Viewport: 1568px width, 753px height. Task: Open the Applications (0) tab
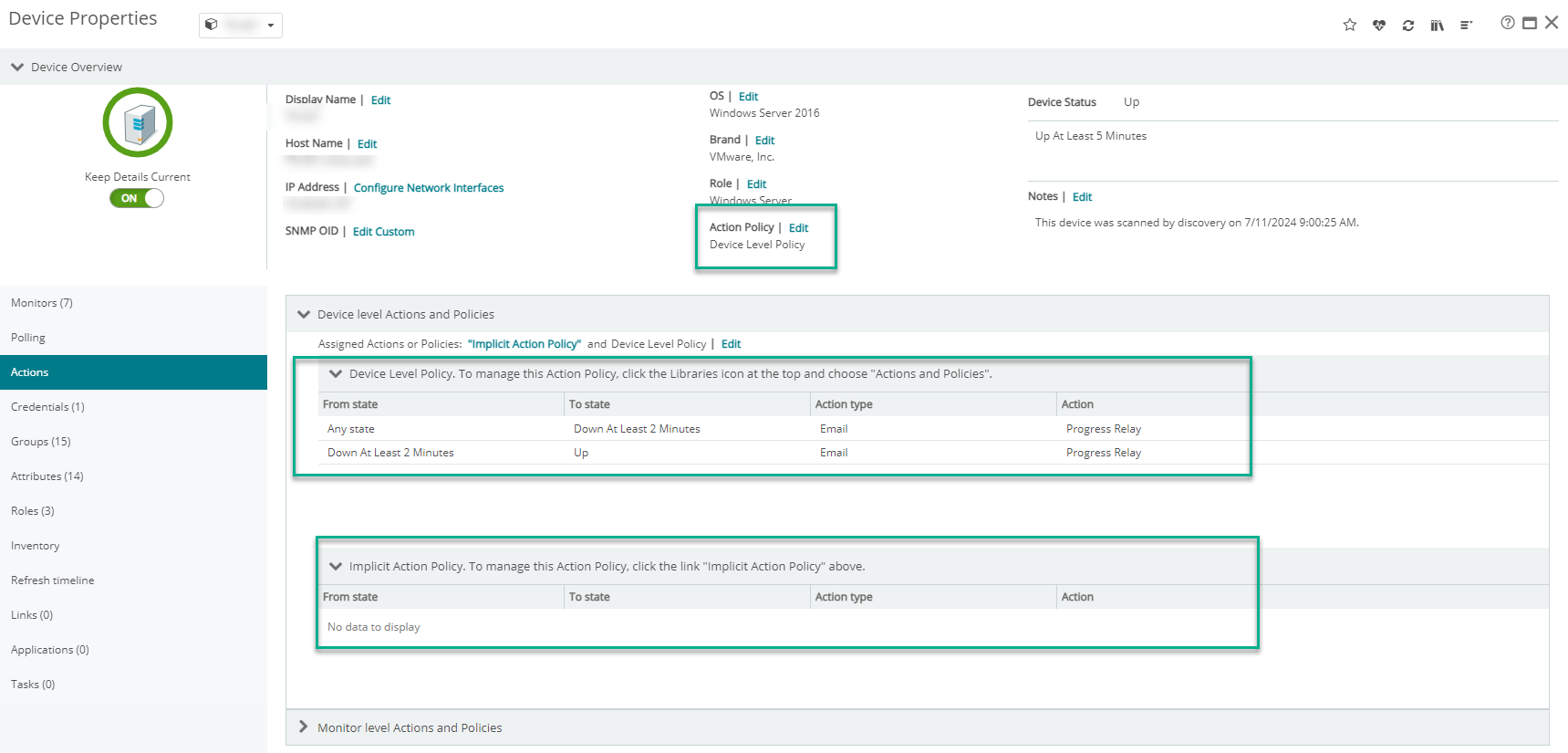[x=133, y=650]
